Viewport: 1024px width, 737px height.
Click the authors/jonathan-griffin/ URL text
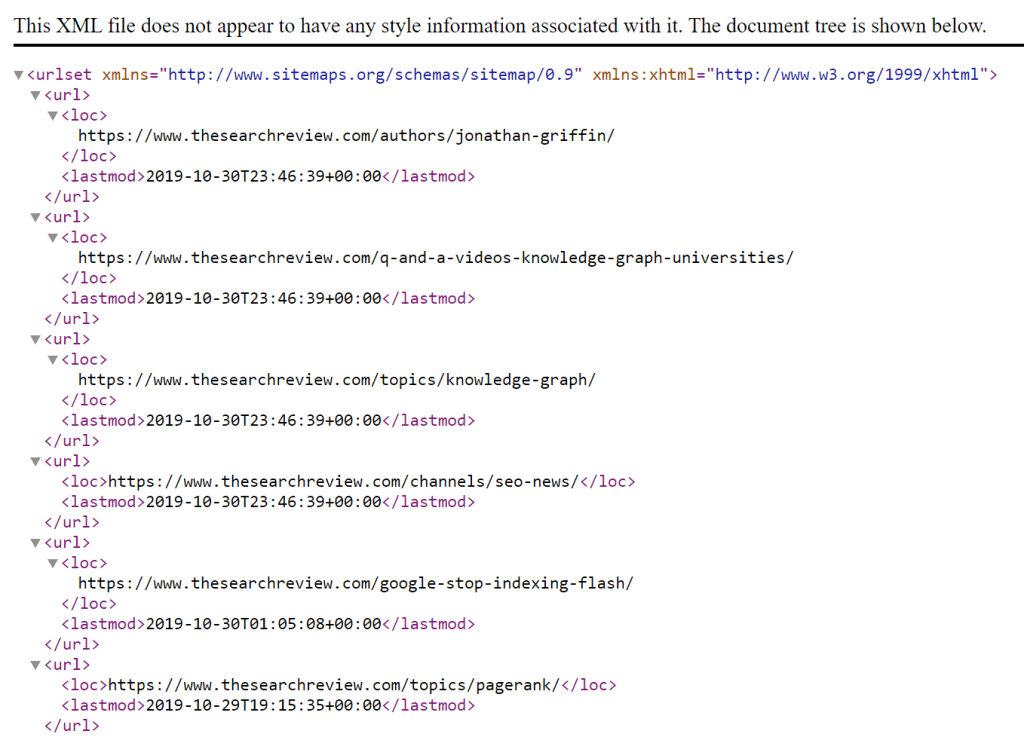coord(346,136)
